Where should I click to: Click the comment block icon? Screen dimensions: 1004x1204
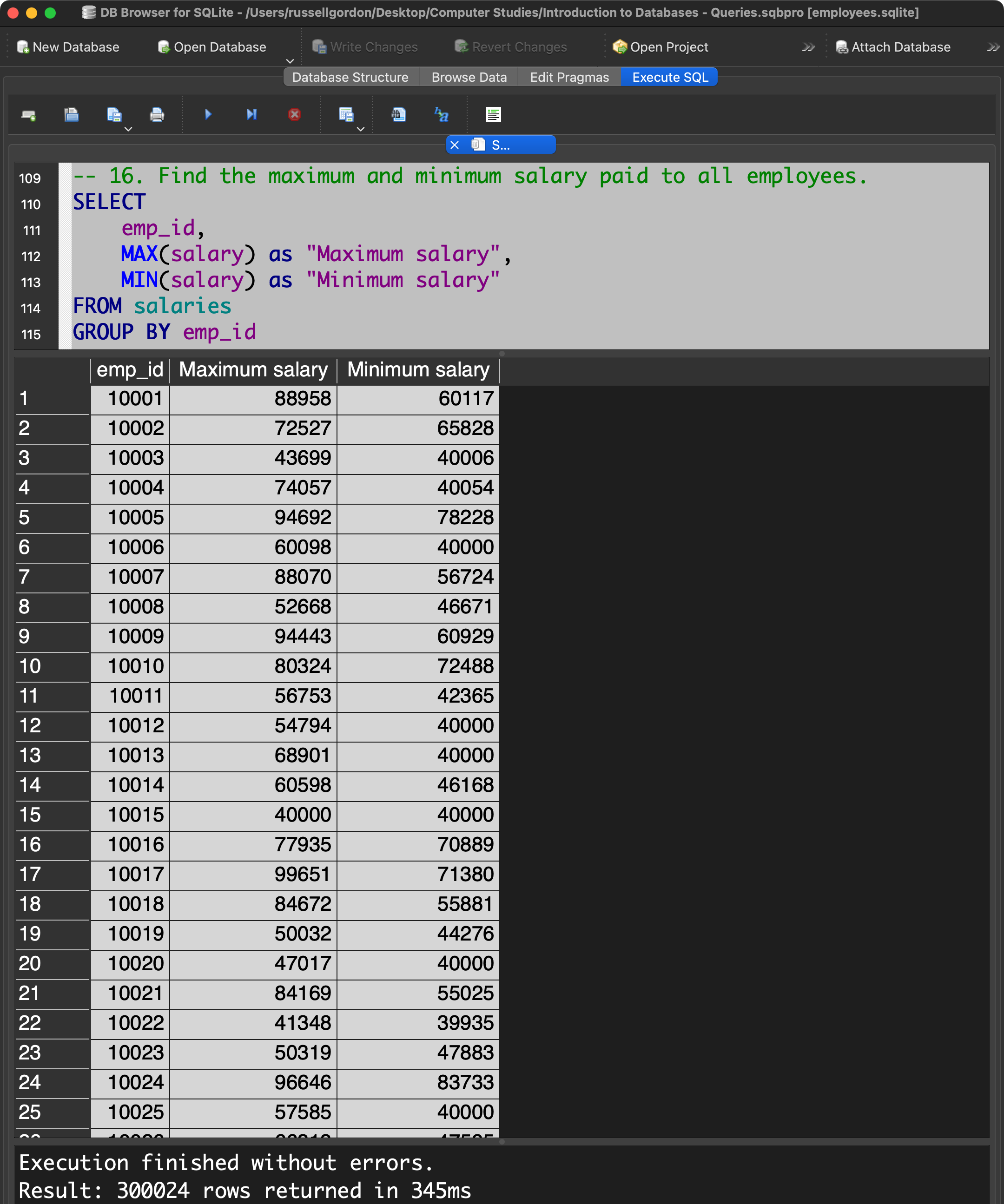493,115
